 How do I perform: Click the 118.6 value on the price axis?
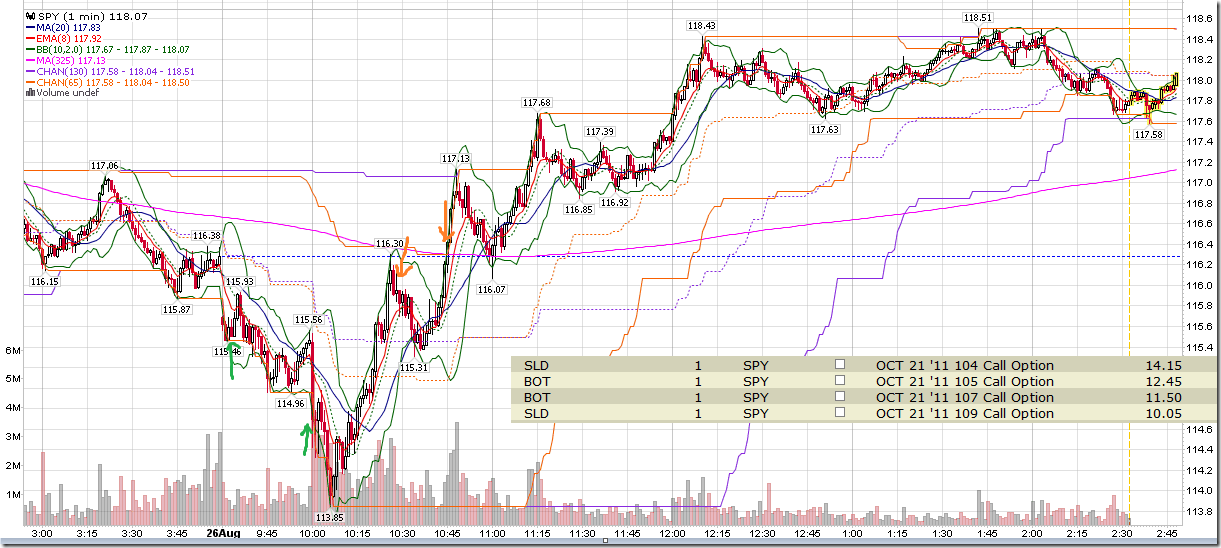click(1198, 19)
